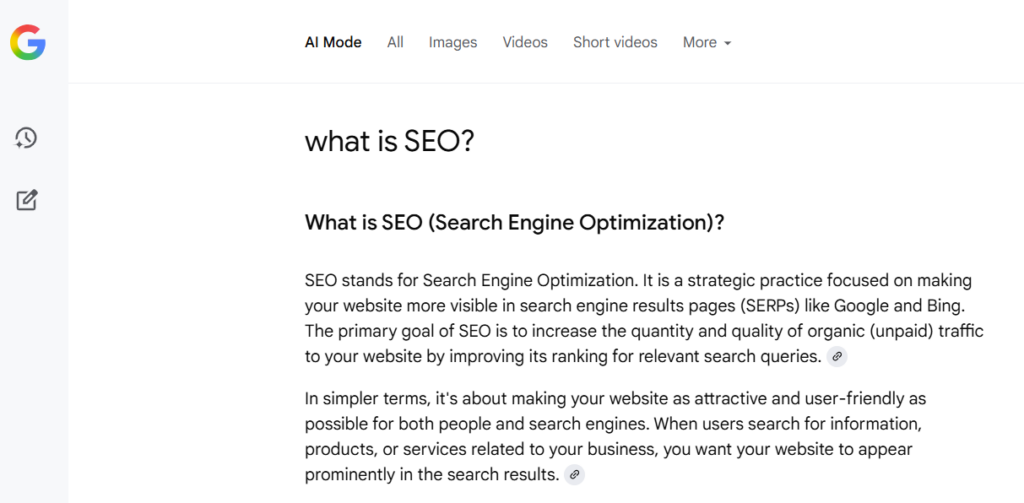The width and height of the screenshot is (1024, 503).
Task: Open the AI Mode history icon
Action: point(26,138)
